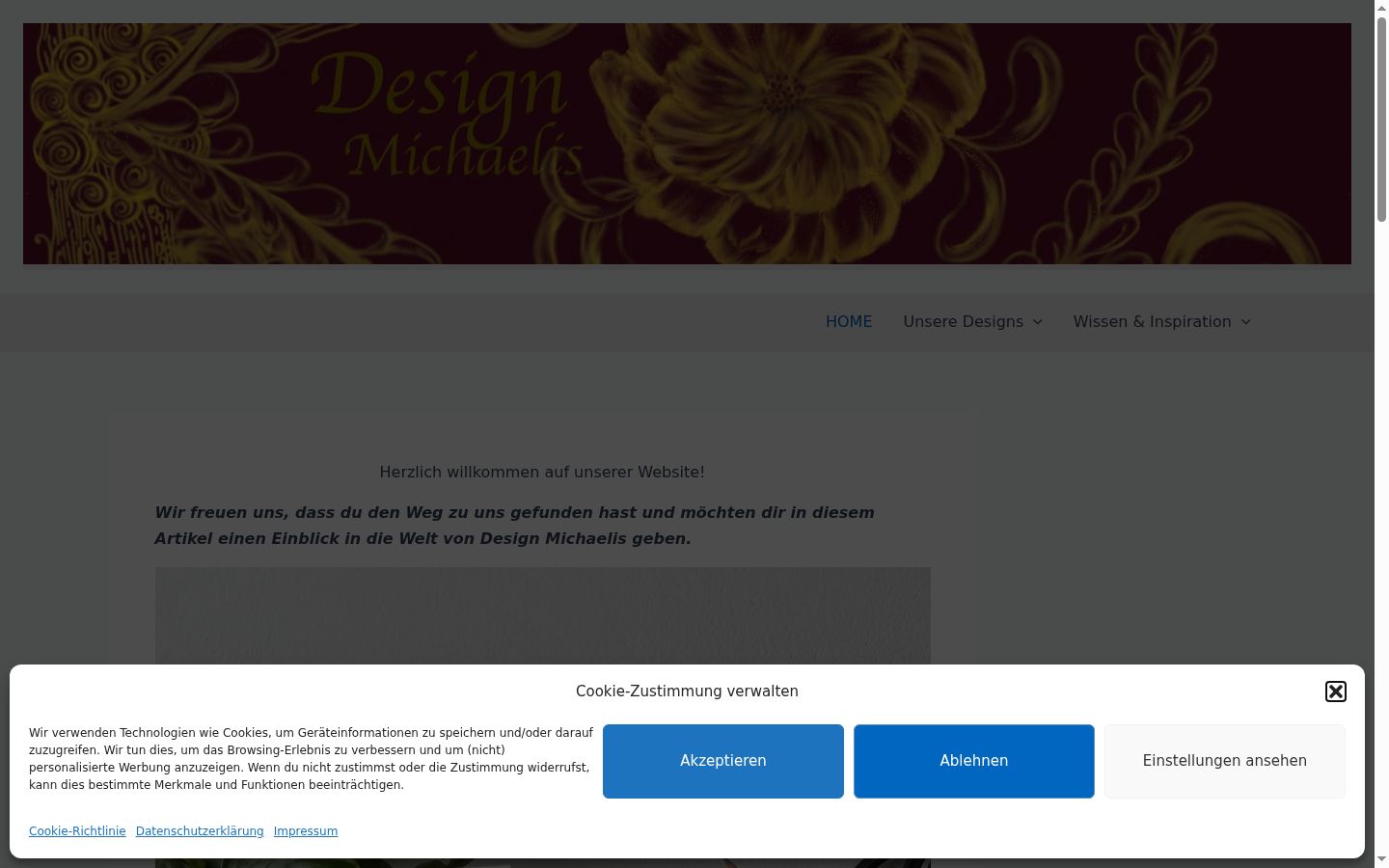Go to the HOME menu item
Screen dimensions: 1389x868
849,322
